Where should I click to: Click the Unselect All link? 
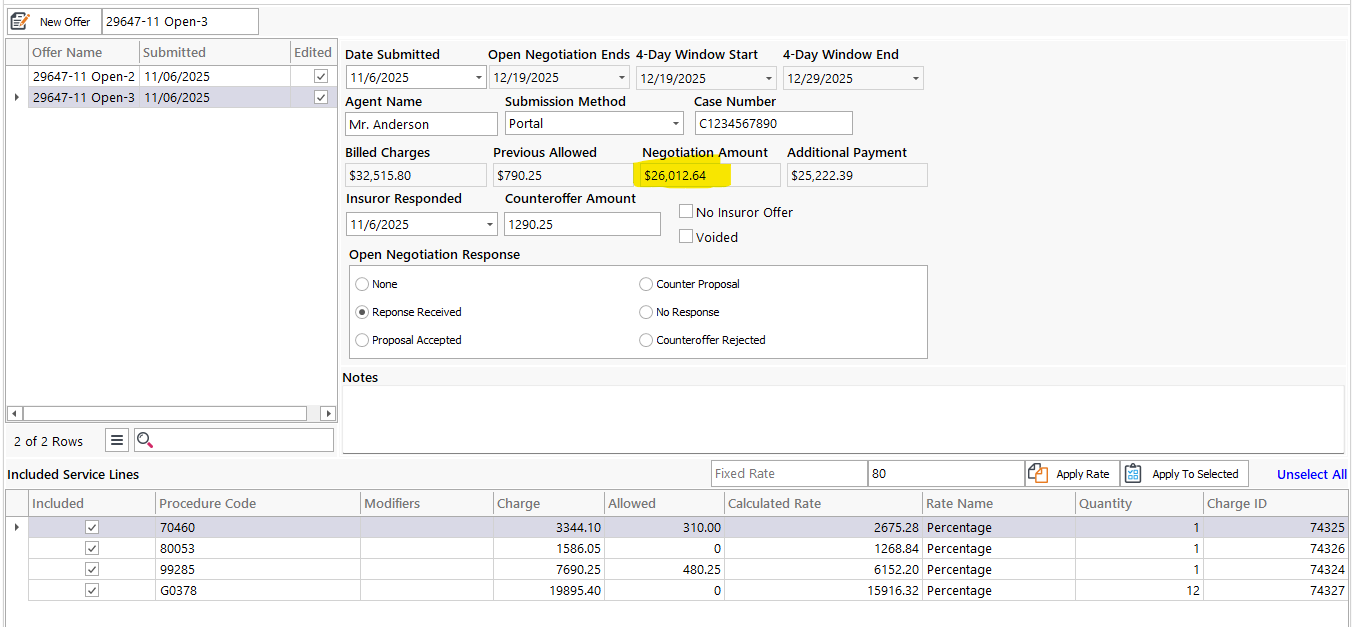[1311, 474]
